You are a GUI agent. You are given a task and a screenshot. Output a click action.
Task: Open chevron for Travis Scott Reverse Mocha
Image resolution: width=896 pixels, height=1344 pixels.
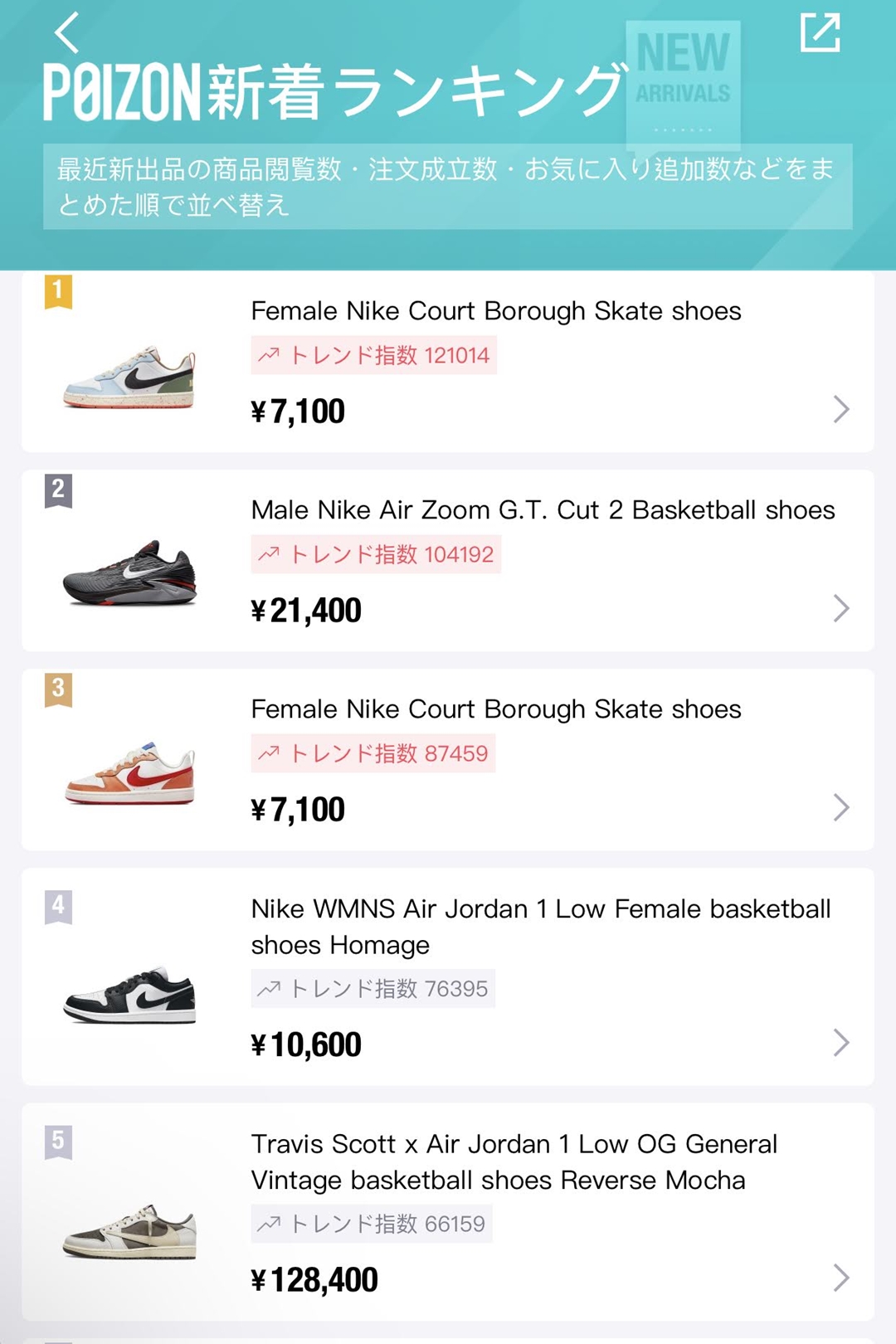pos(841,1278)
